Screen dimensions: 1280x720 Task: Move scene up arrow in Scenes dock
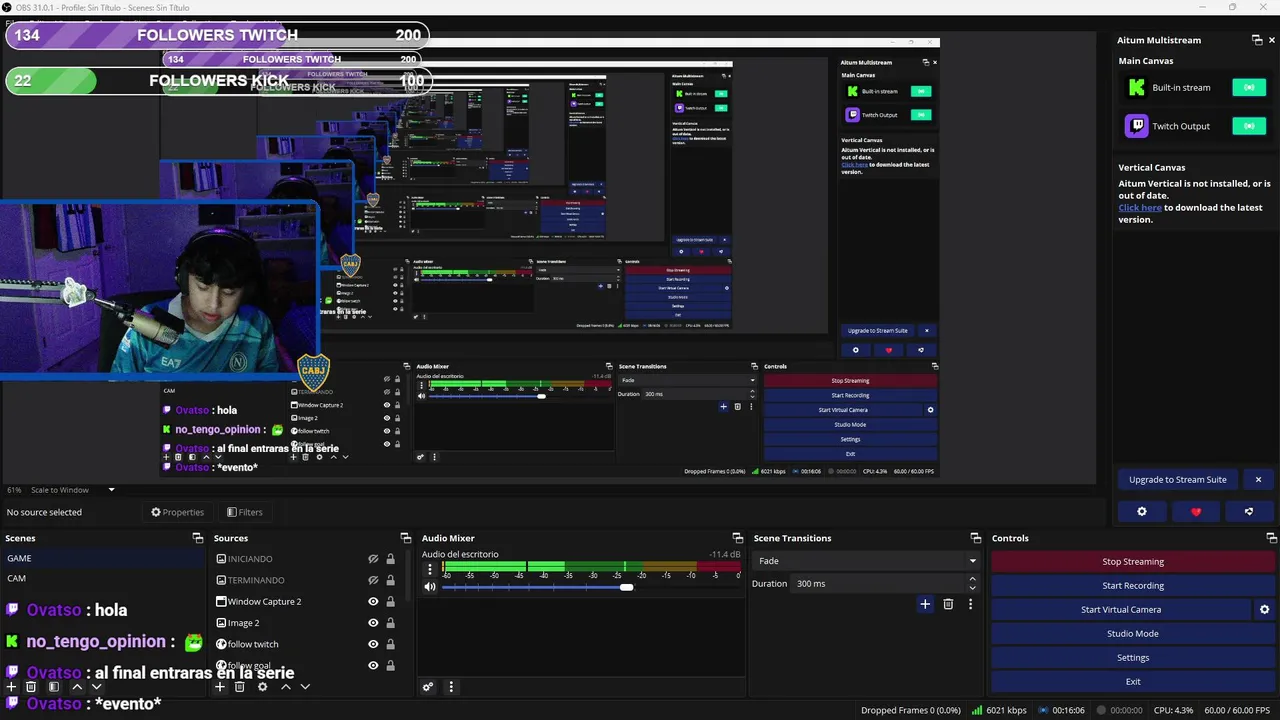(x=76, y=687)
